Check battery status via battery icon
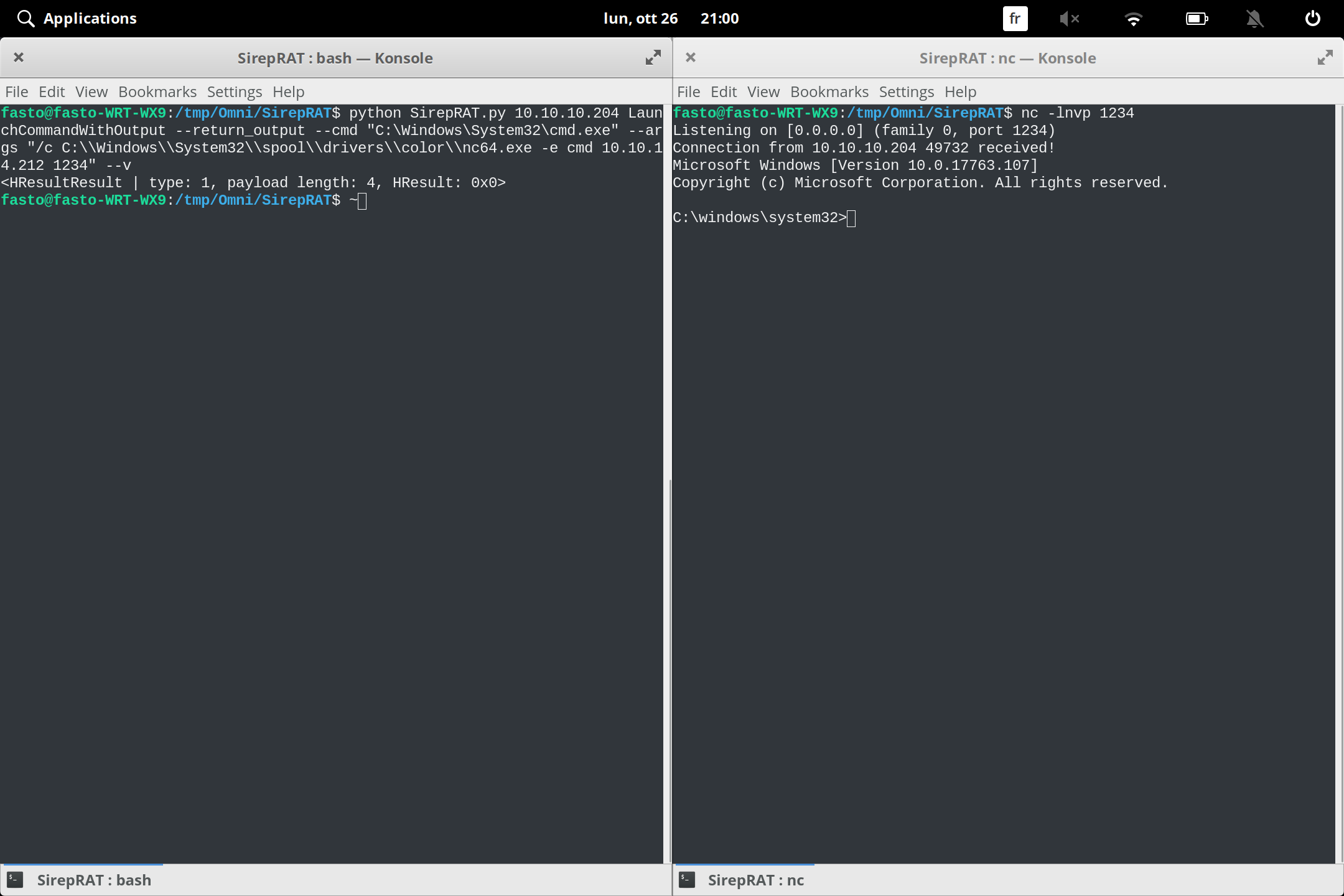 pyautogui.click(x=1197, y=18)
